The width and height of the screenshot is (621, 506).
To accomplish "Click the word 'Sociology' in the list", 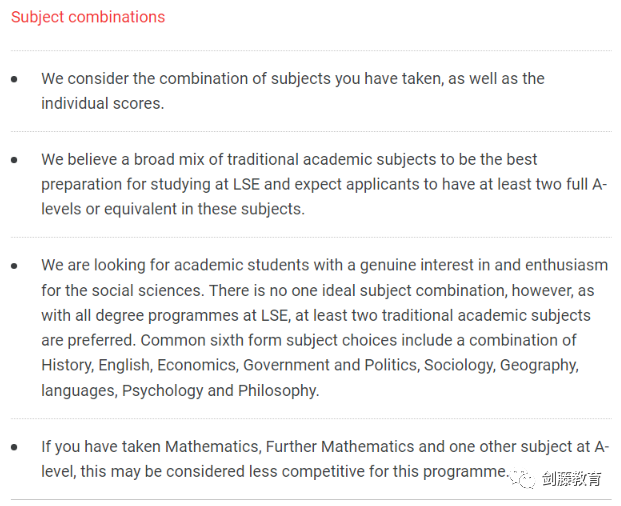I will pos(458,365).
